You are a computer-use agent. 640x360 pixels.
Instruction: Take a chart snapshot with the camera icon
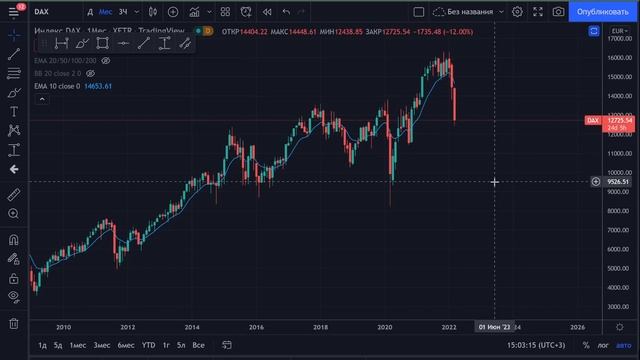click(558, 12)
